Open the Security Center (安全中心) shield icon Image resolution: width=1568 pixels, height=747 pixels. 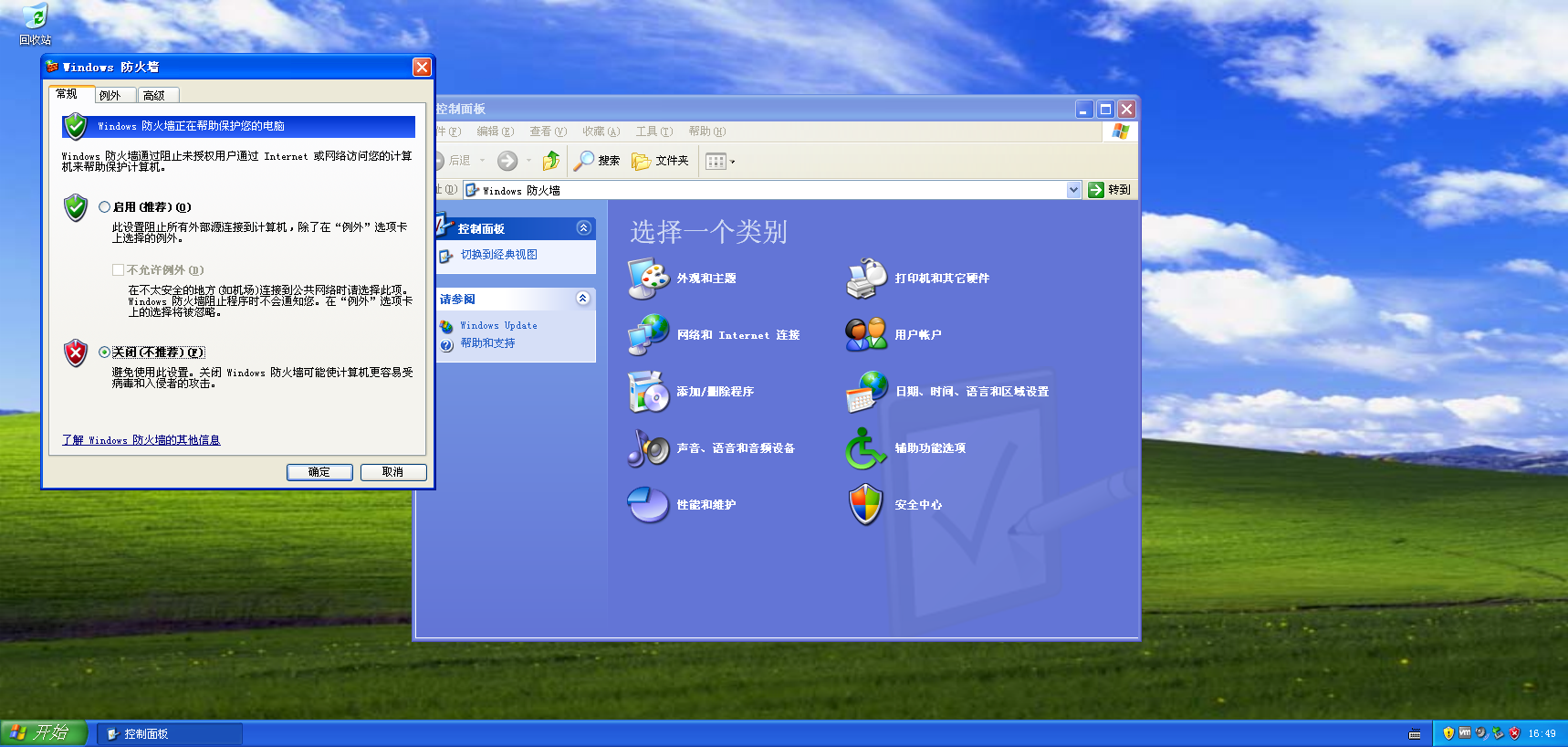coord(866,505)
